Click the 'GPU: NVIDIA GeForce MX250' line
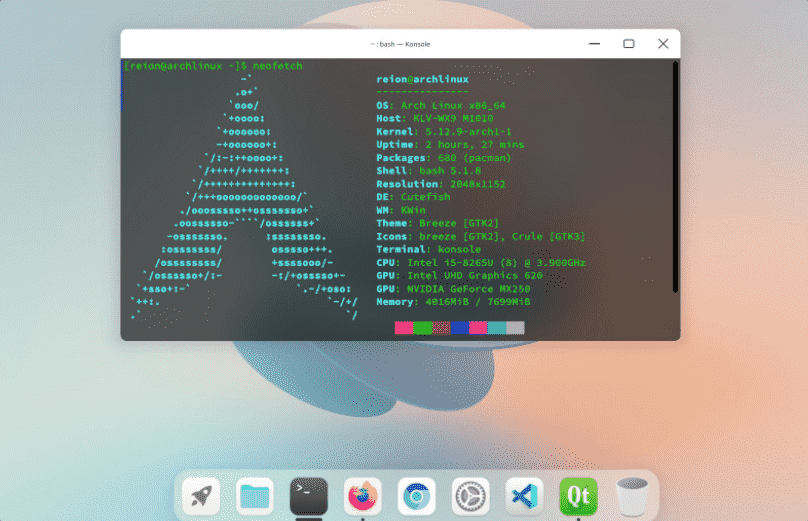This screenshot has width=808, height=521. 453,289
